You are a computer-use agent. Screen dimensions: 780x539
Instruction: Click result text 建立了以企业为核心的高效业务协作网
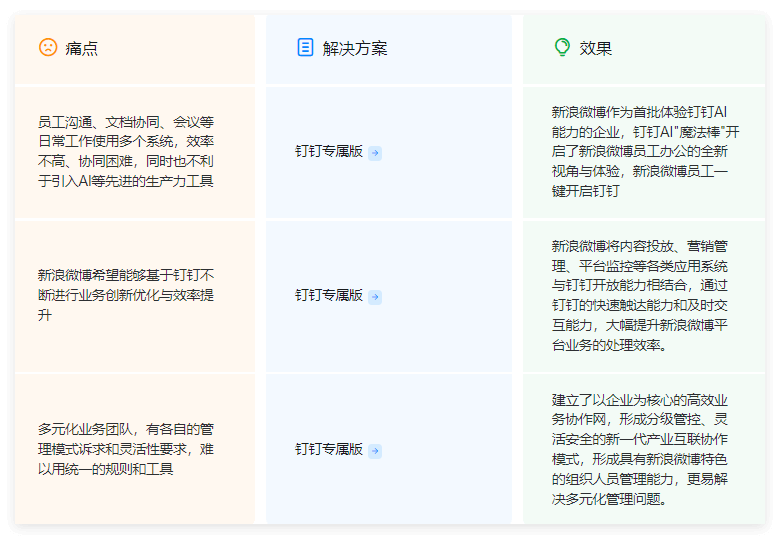point(640,449)
